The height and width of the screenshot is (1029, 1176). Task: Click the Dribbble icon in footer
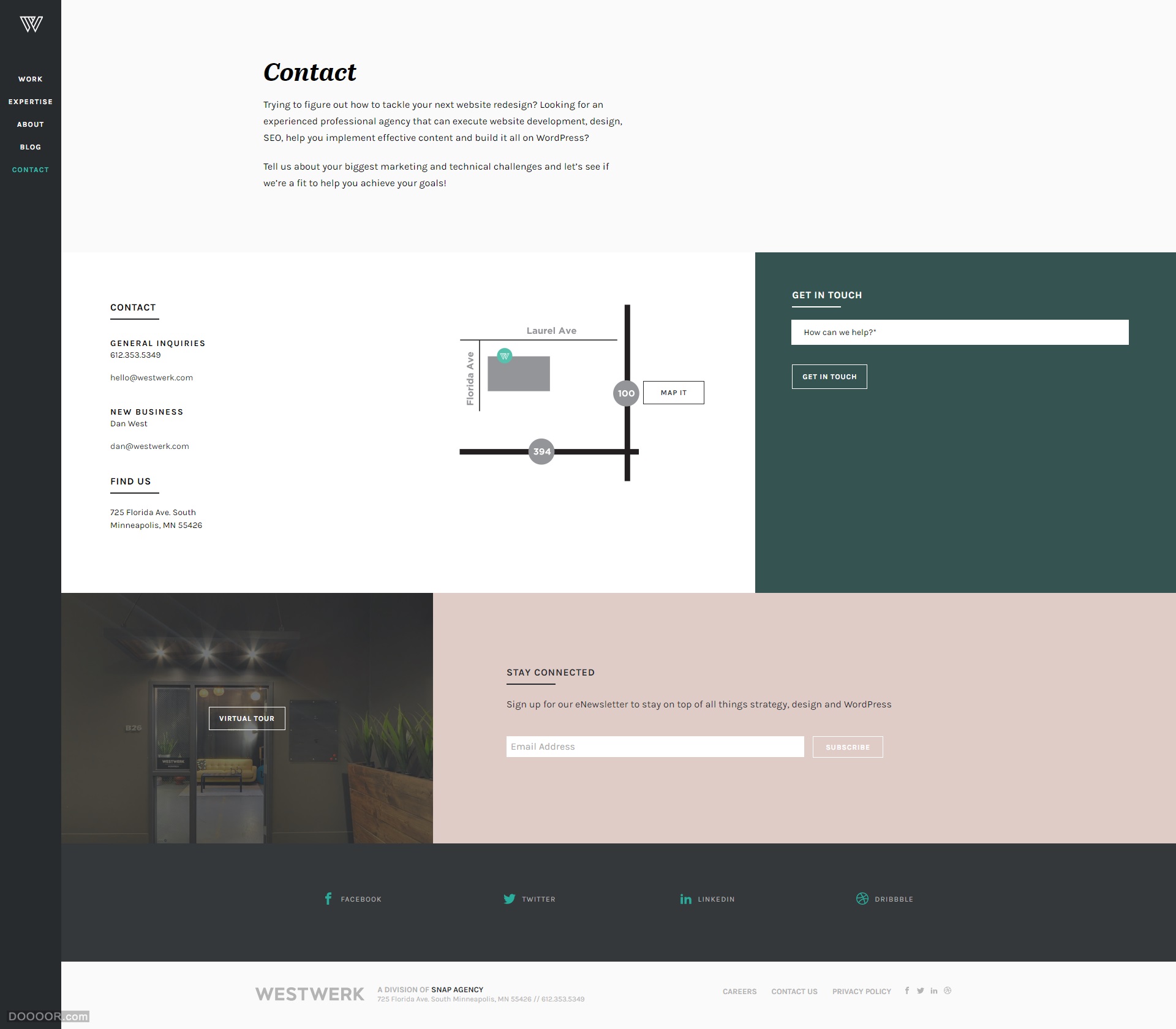[862, 898]
